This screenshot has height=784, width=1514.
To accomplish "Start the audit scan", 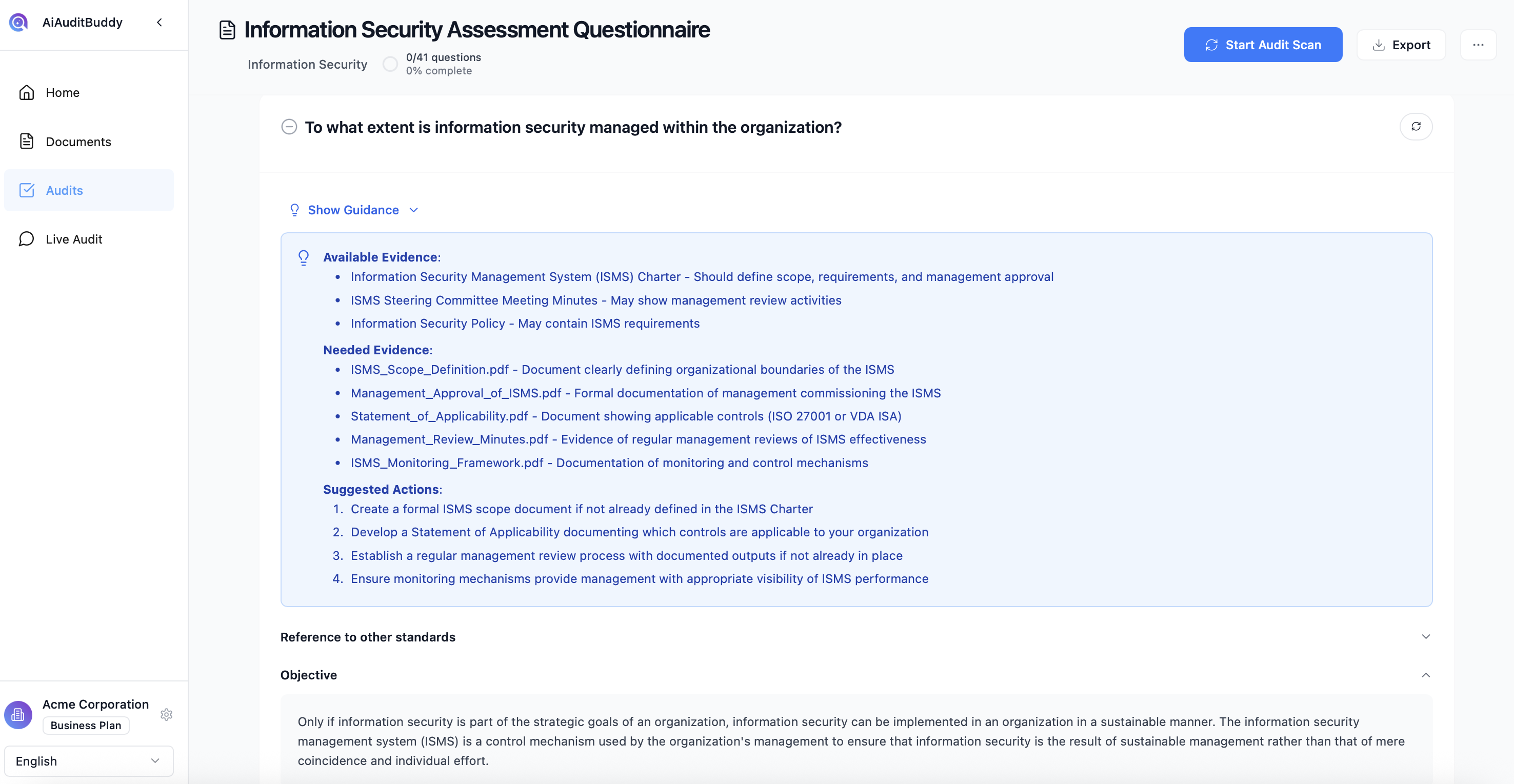I will (x=1263, y=45).
